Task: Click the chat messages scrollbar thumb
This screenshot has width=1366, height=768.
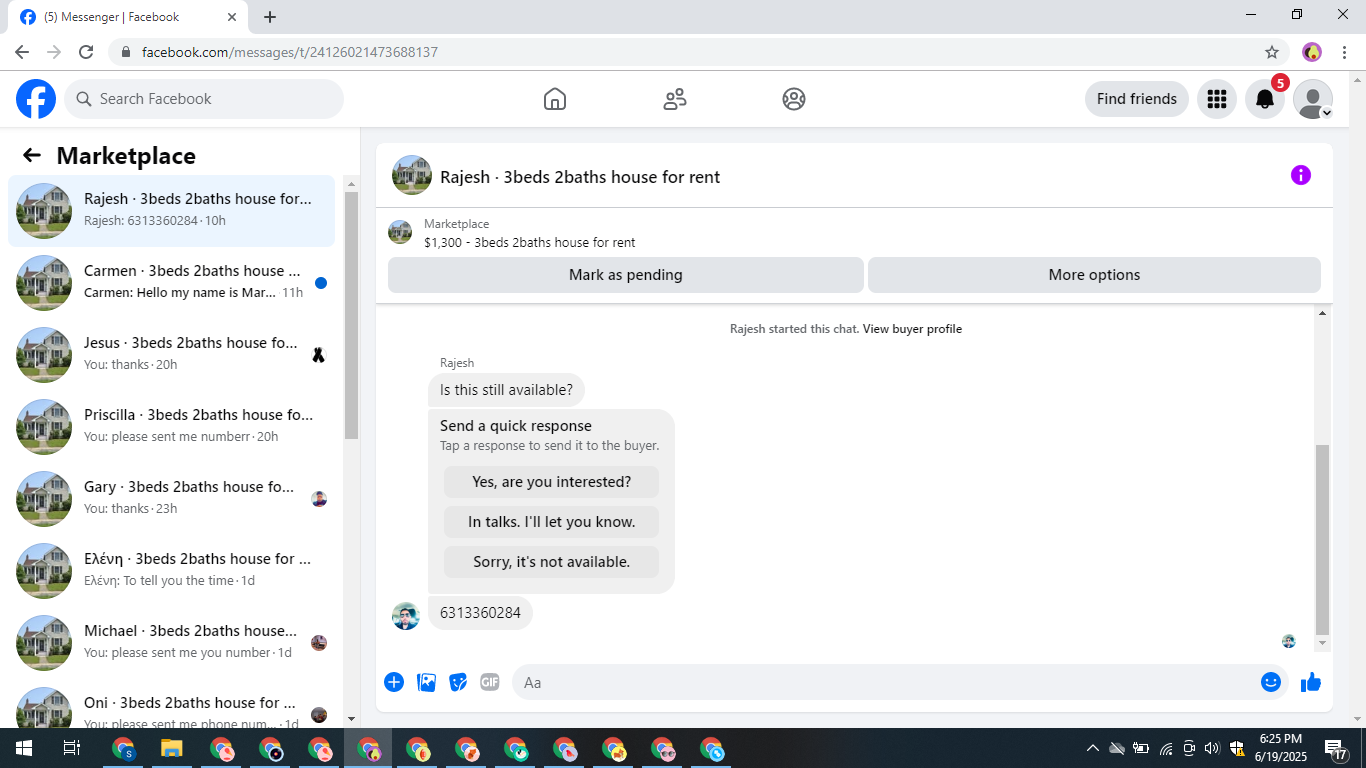Action: coord(1322,540)
